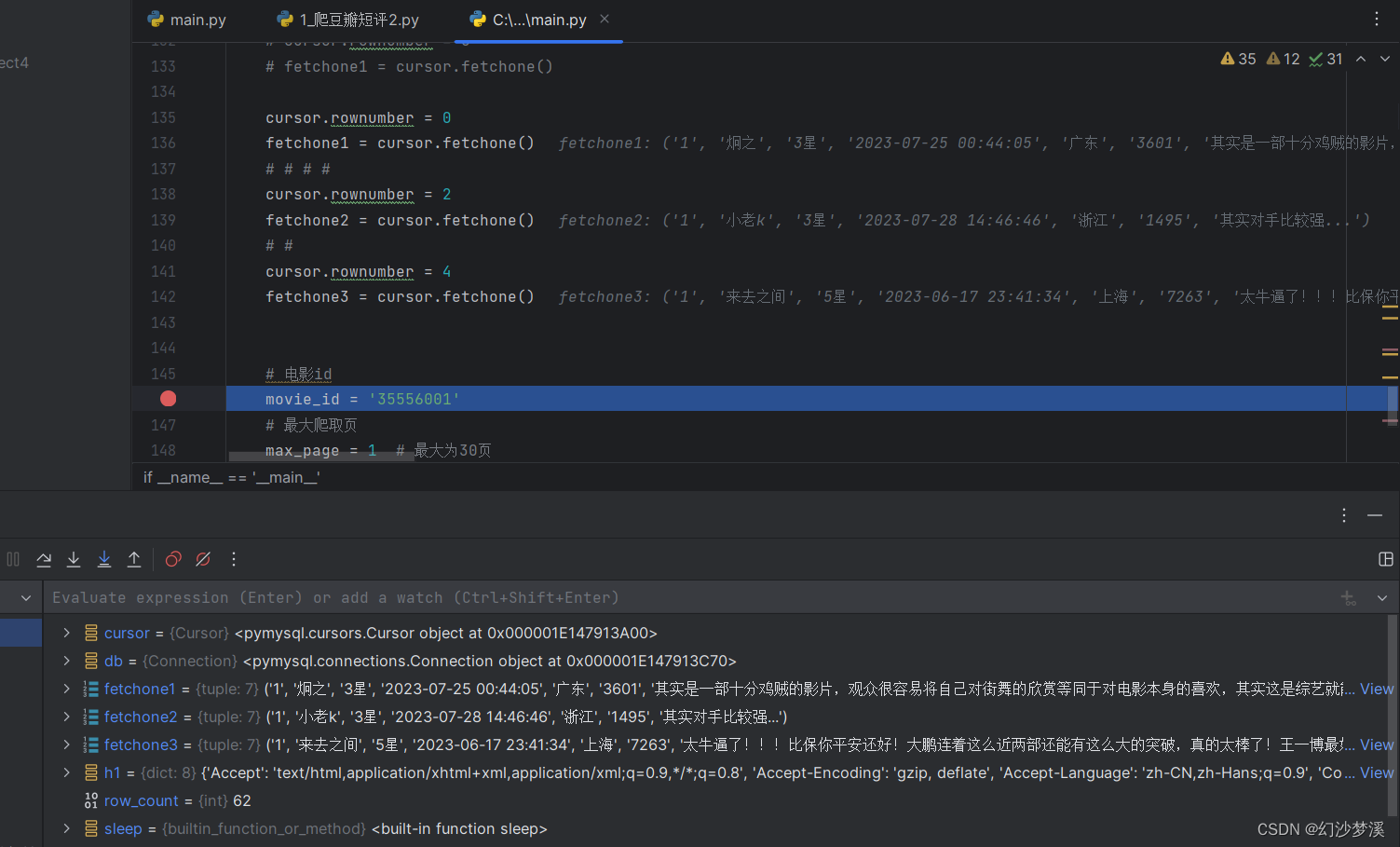Viewport: 1400px width, 847px height.
Task: Open the View Breakpoints dialog icon
Action: point(172,559)
